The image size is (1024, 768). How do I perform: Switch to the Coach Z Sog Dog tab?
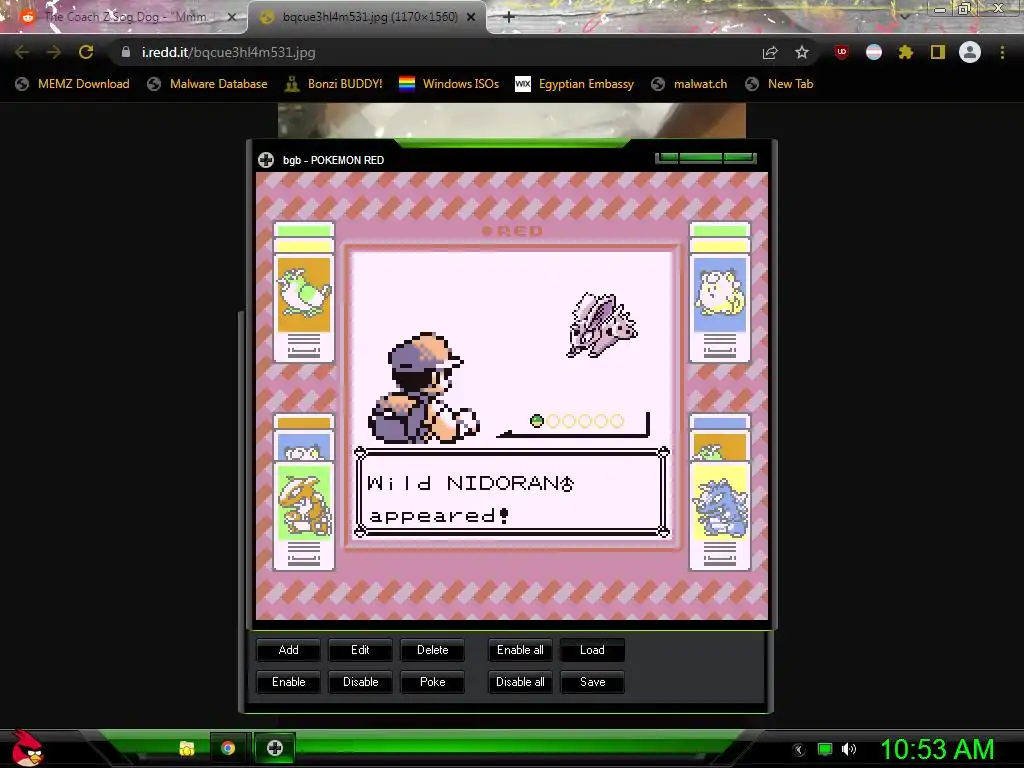pyautogui.click(x=124, y=17)
